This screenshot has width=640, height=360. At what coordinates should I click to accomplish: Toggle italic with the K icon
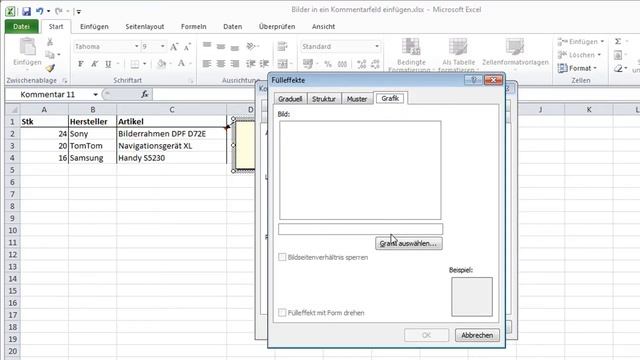point(94,64)
